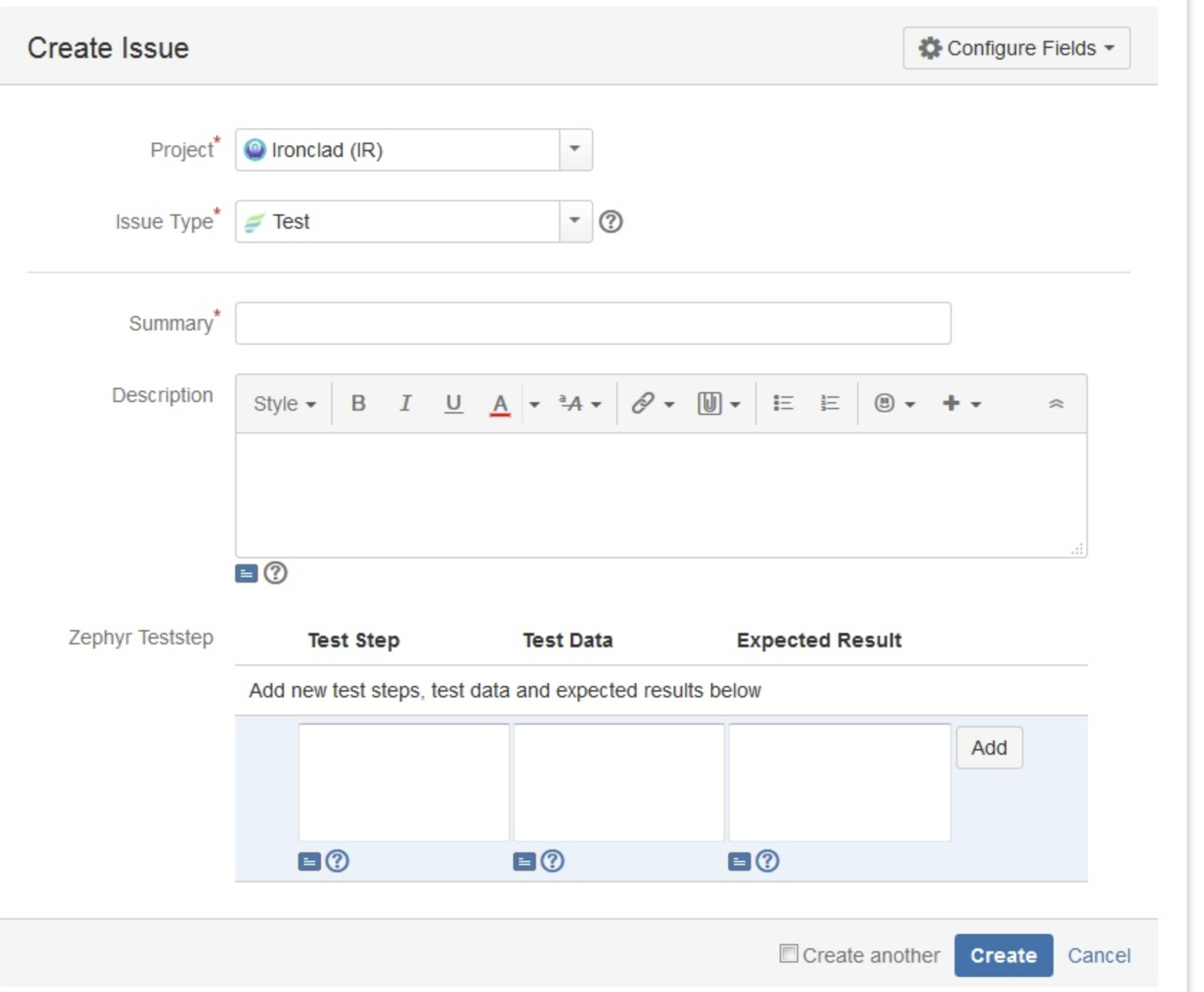Click the Test Step text box
Screen dimensions: 1204x992
point(403,782)
